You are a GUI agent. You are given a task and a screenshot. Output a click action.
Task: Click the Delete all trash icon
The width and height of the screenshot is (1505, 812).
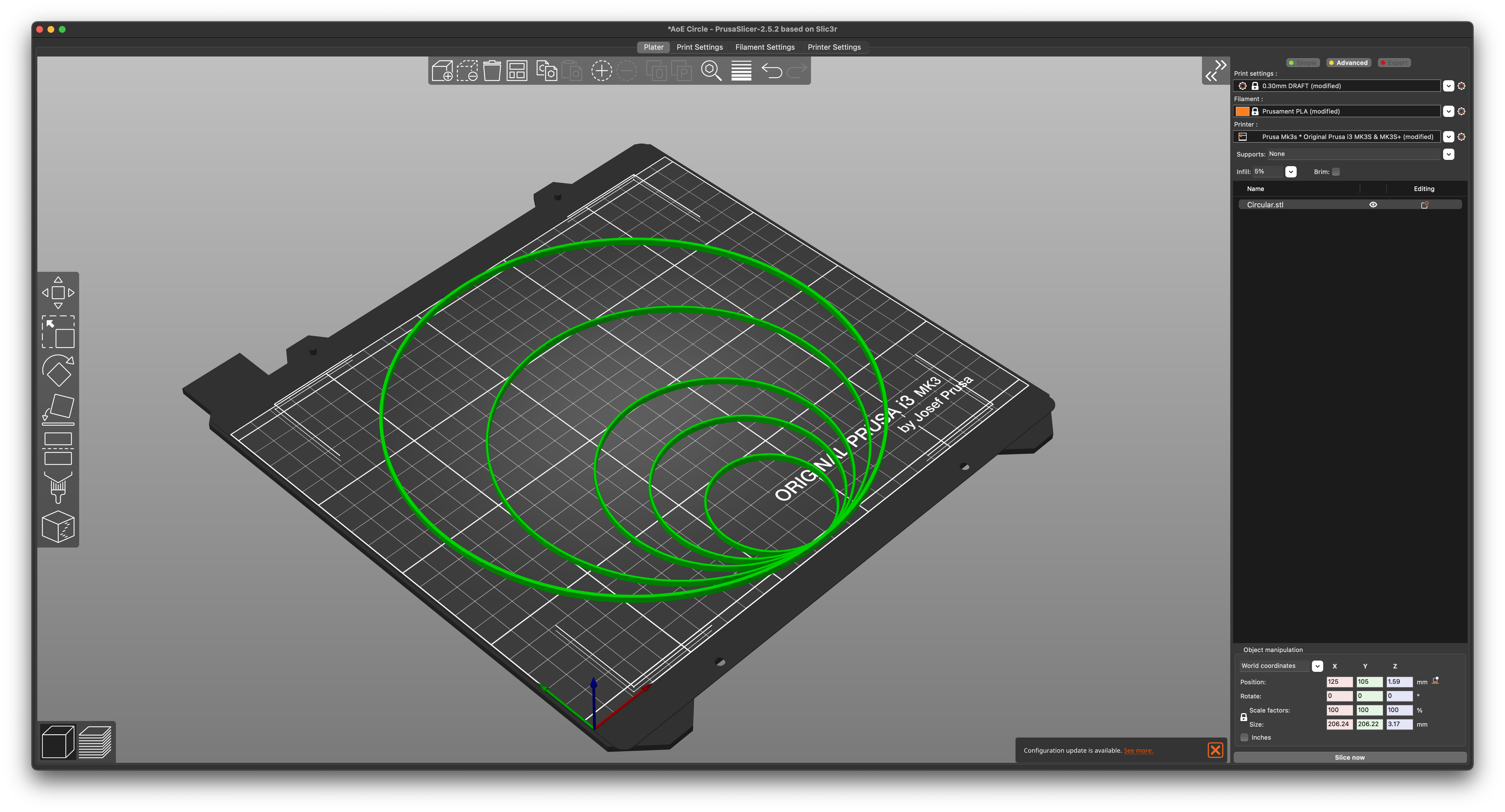492,71
